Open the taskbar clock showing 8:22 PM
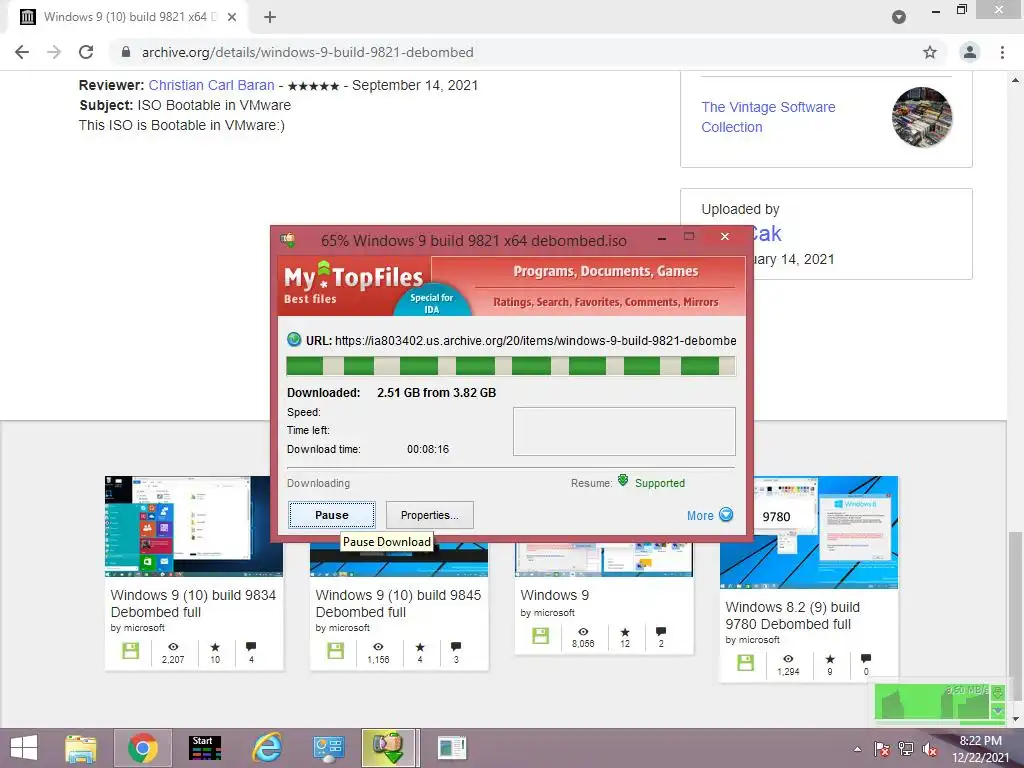Screen dimensions: 1024x768 click(x=981, y=749)
